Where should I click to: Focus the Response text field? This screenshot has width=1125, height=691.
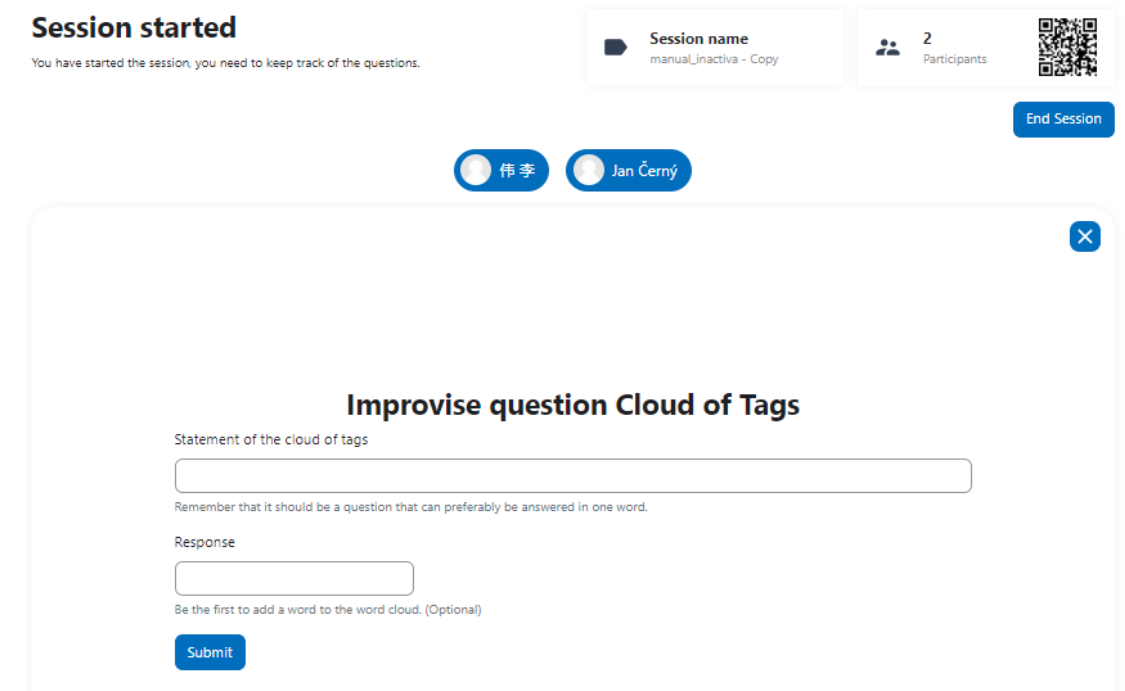coord(294,578)
